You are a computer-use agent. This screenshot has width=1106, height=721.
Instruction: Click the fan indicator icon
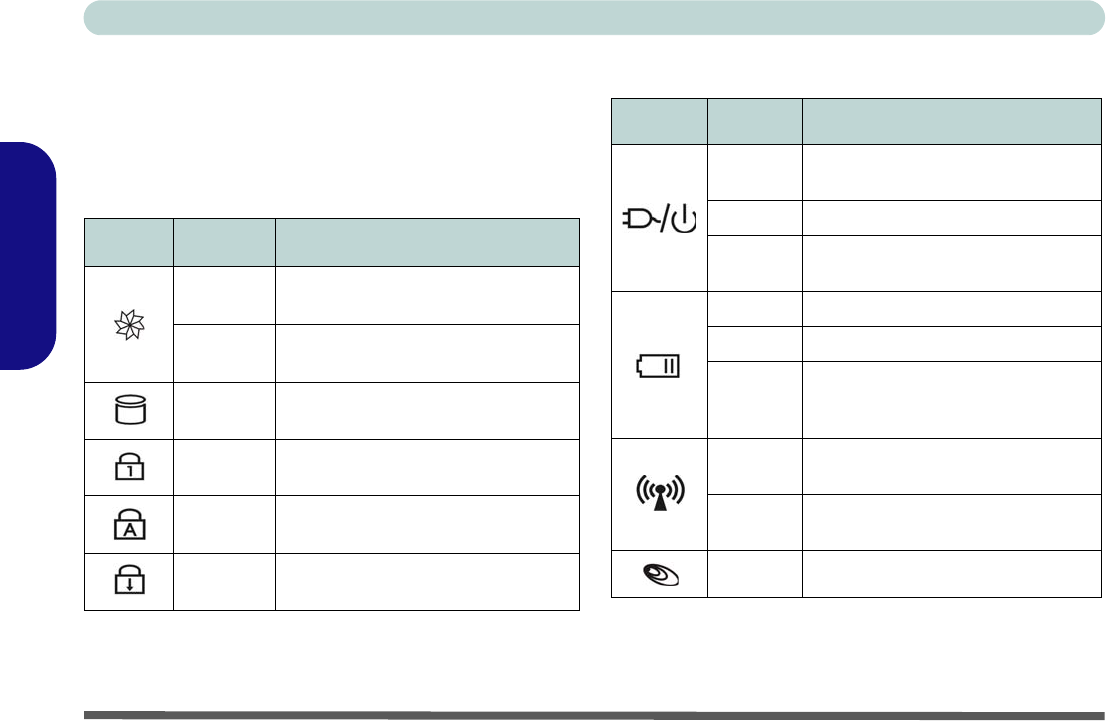pyautogui.click(x=128, y=324)
